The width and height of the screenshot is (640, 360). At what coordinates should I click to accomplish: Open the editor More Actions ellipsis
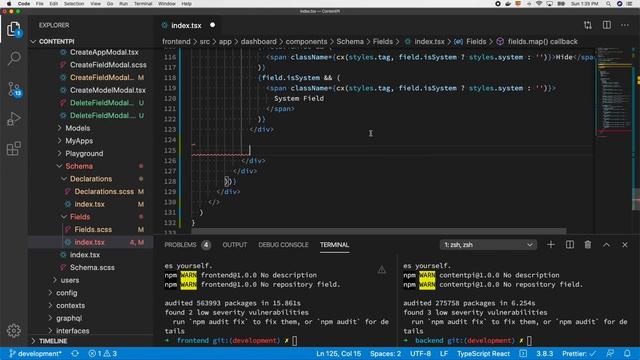click(625, 25)
